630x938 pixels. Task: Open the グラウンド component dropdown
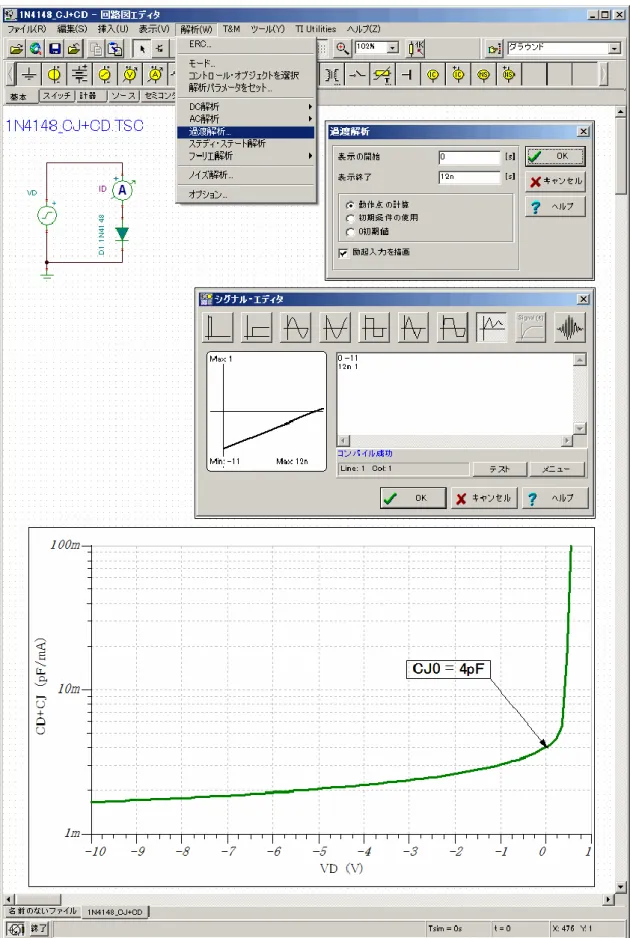click(614, 48)
